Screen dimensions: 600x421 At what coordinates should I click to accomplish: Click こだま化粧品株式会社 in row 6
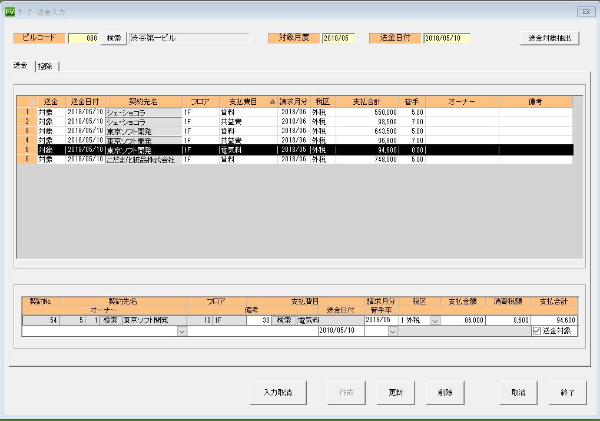pyautogui.click(x=141, y=160)
